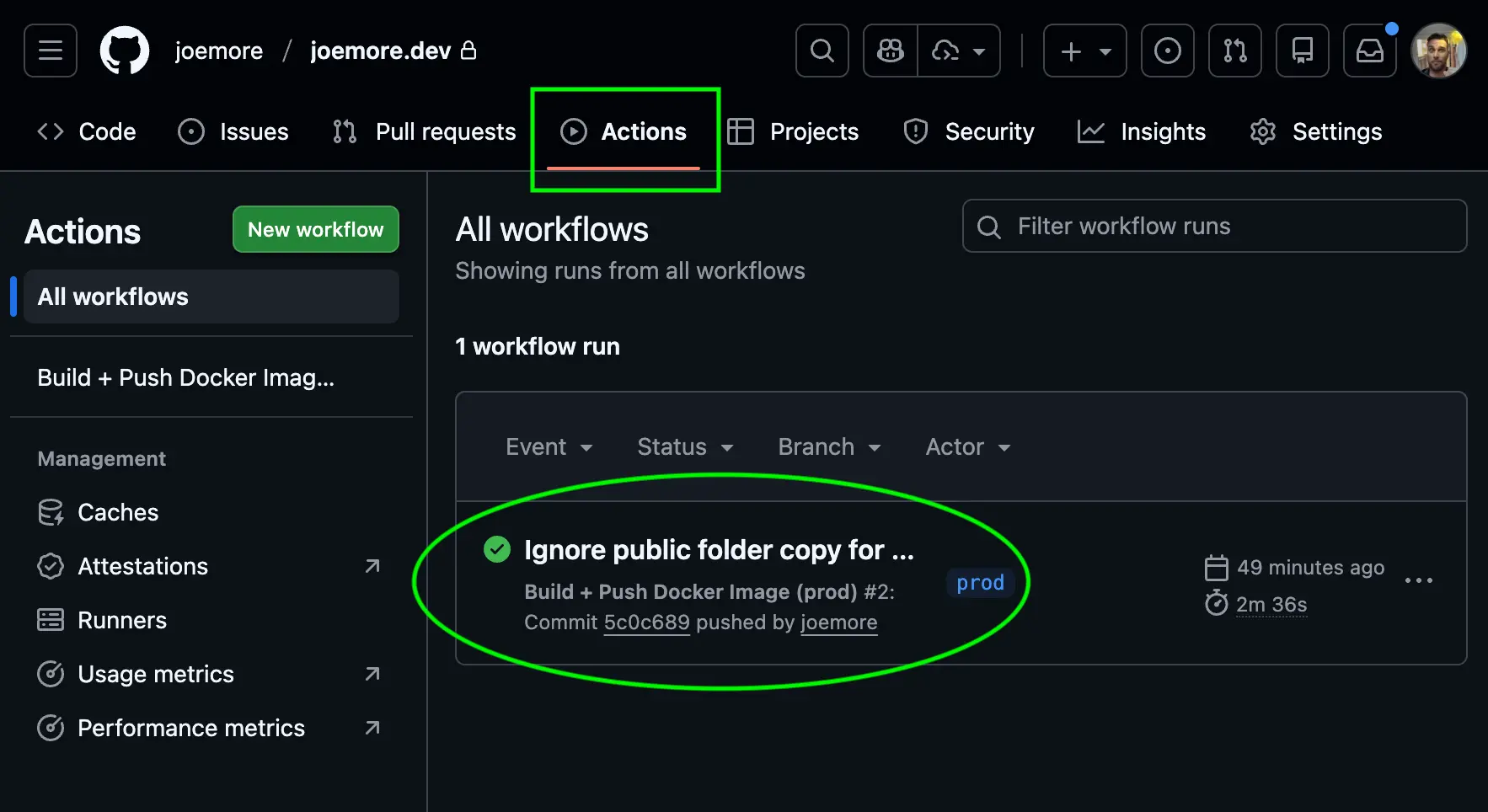The image size is (1488, 812).
Task: Open the global issues icon
Action: coord(1167,51)
